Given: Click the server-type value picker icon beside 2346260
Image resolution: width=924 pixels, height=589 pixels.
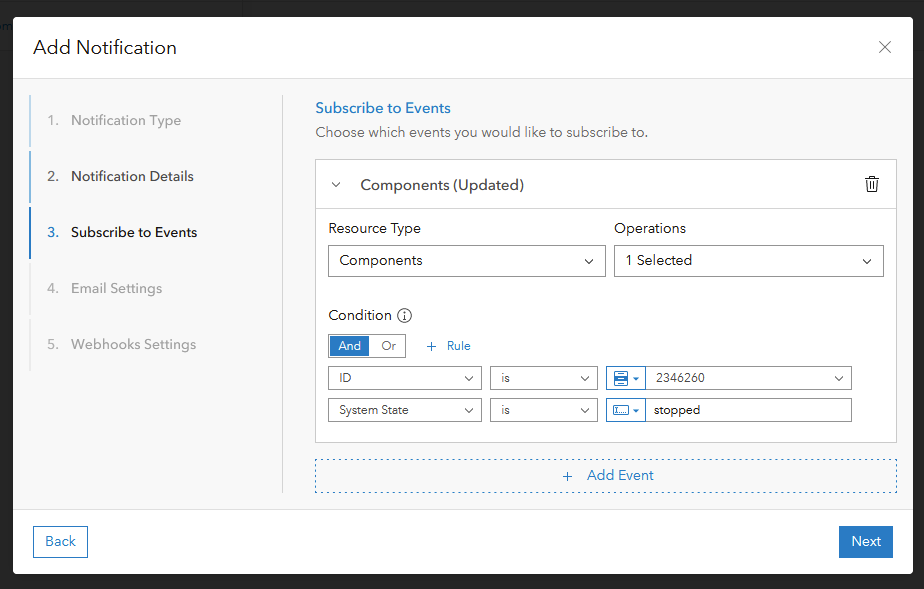Looking at the screenshot, I should (620, 378).
